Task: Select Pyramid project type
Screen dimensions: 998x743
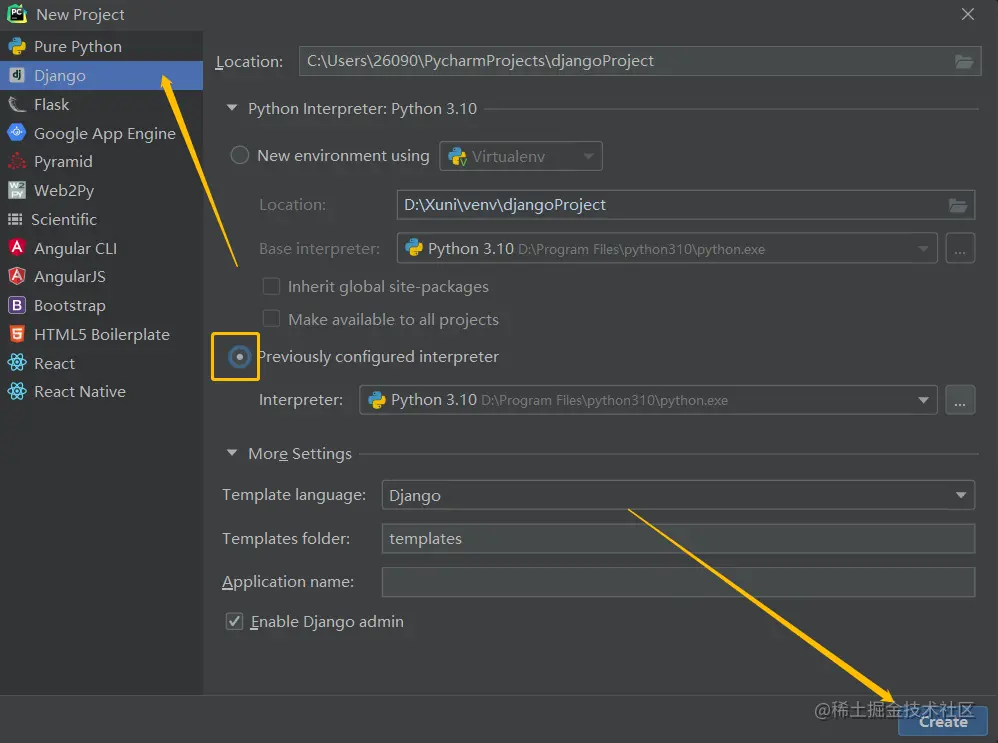Action: 101,162
